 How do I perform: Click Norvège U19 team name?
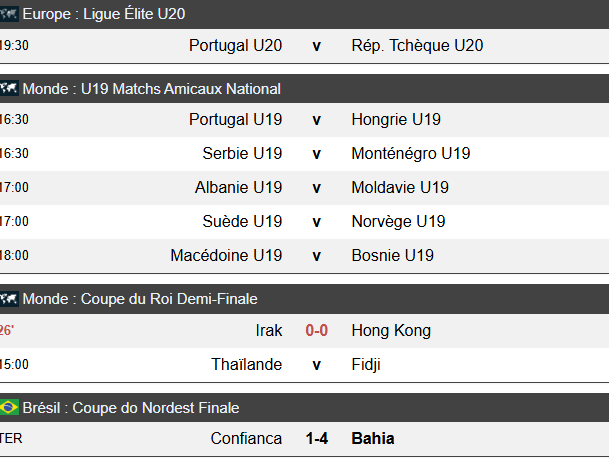(x=399, y=222)
